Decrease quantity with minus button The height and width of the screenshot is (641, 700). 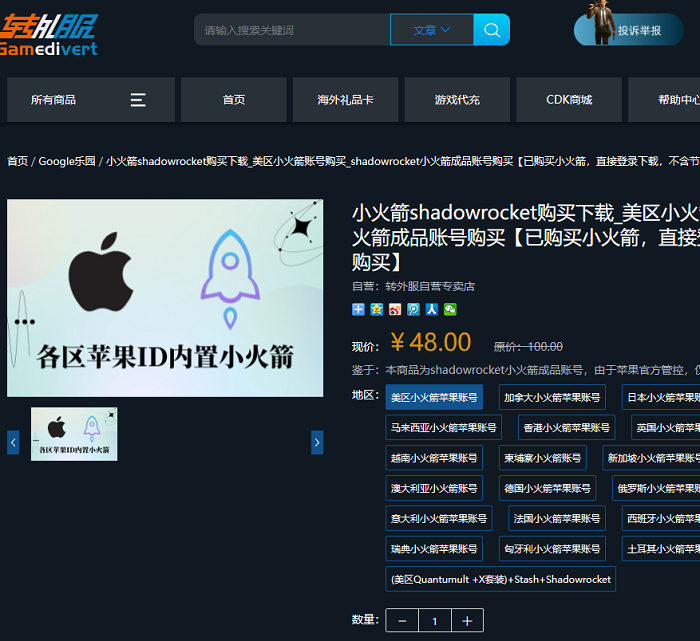(402, 620)
